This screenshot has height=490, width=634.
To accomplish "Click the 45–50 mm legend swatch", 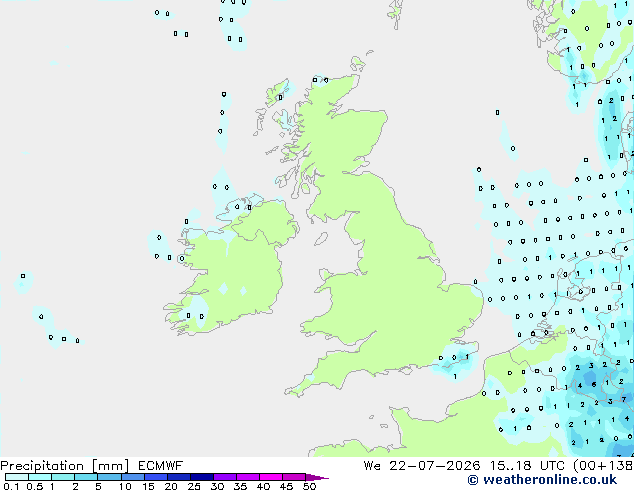I will point(294,477).
